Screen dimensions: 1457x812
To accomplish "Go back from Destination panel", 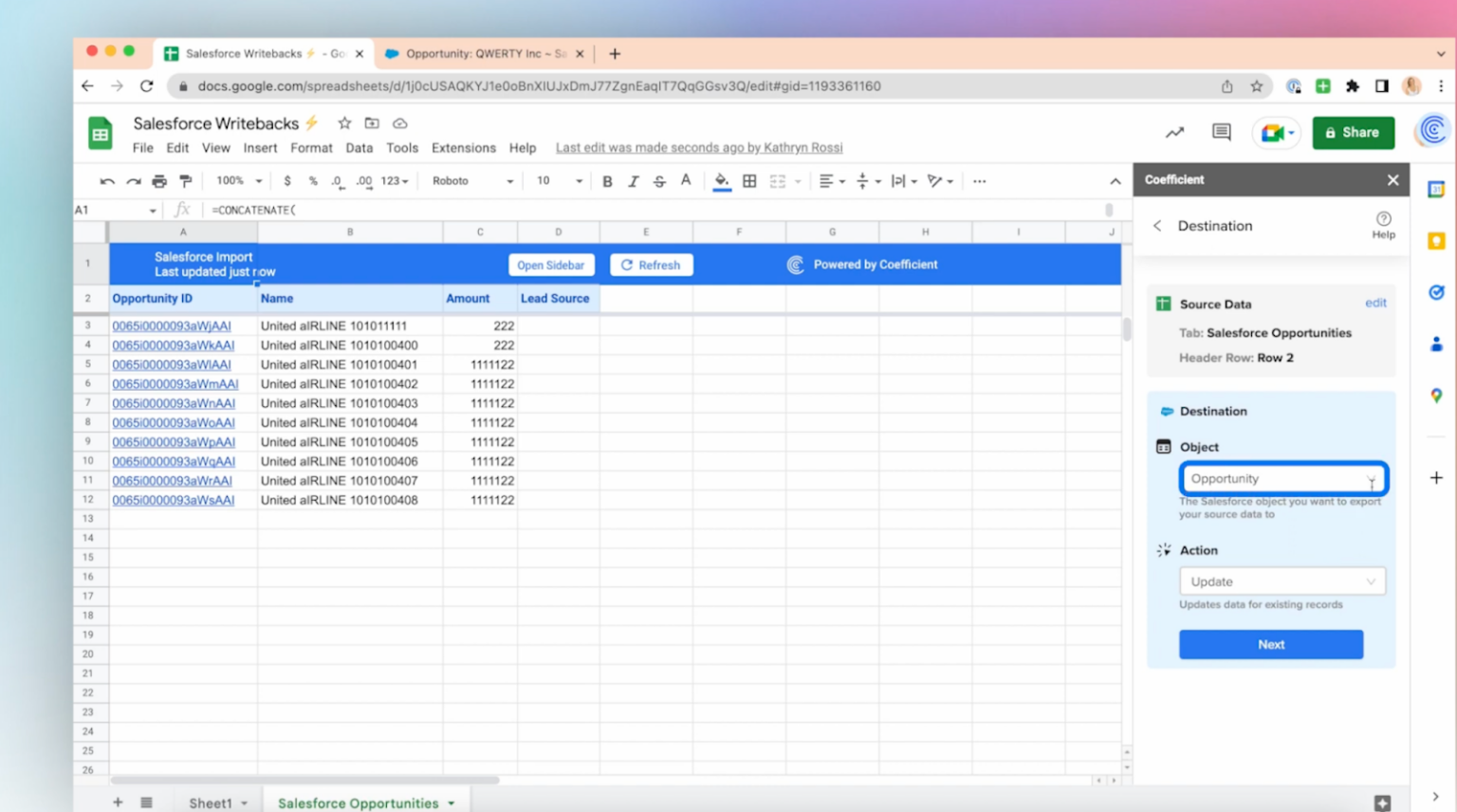I will (x=1157, y=226).
